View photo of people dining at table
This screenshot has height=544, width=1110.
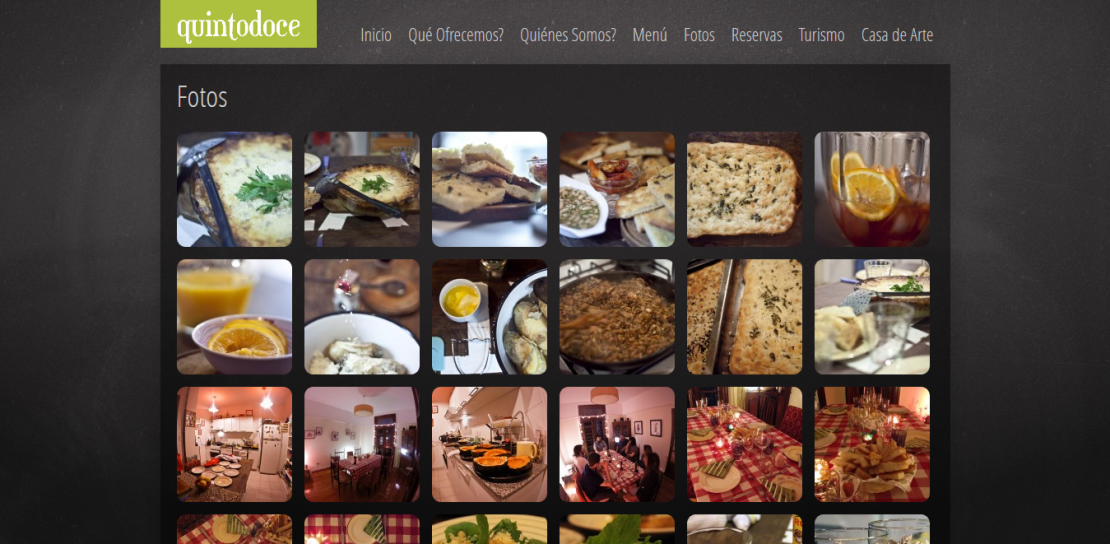[x=617, y=444]
